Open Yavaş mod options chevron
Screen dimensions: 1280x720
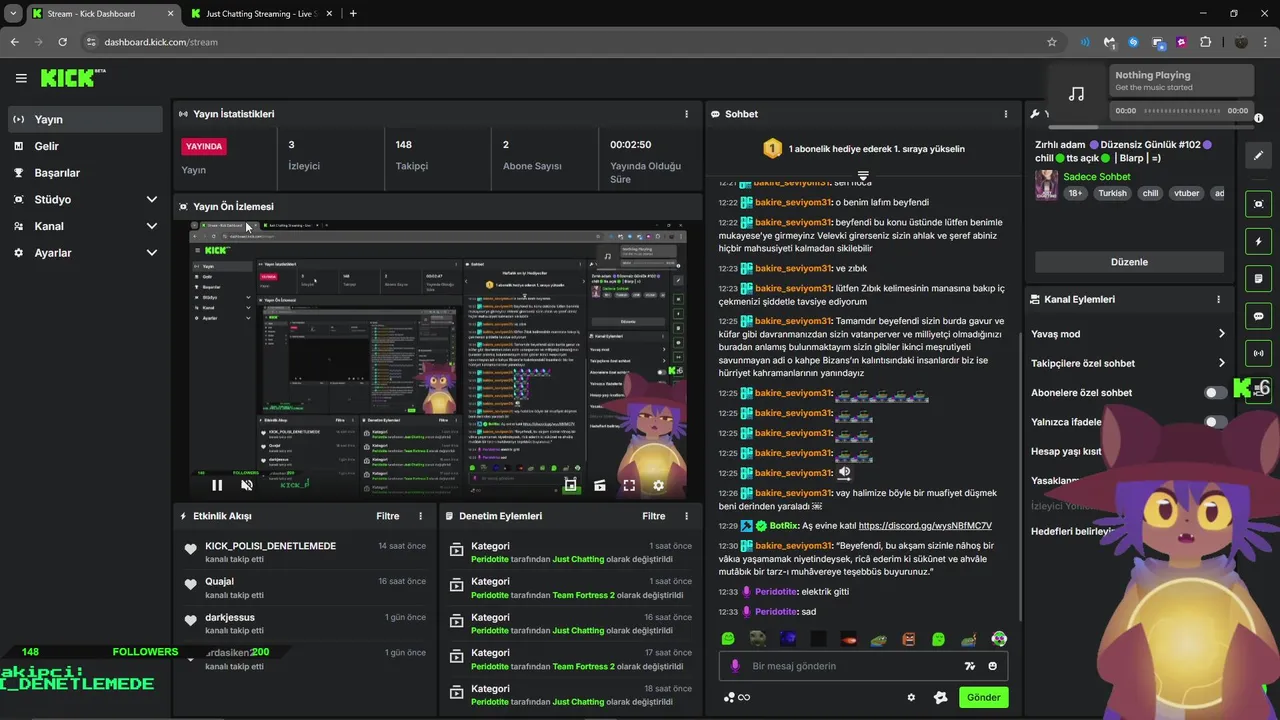pos(1221,334)
